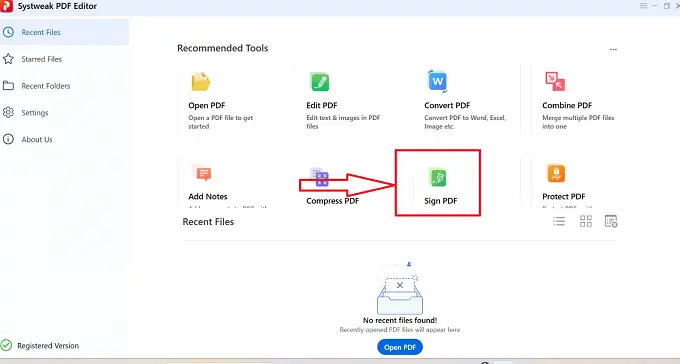Click the pink Combine PDF icon
680x364 pixels.
555,82
